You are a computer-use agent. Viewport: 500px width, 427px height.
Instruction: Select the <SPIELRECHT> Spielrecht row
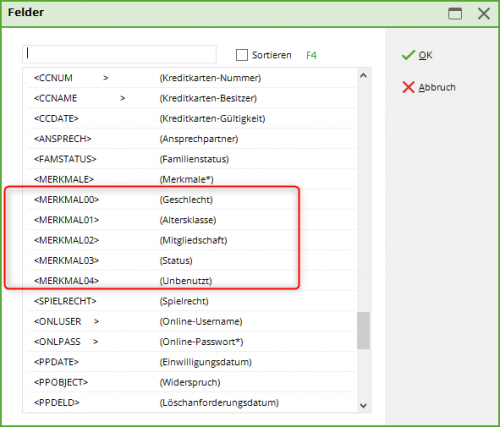click(x=192, y=301)
